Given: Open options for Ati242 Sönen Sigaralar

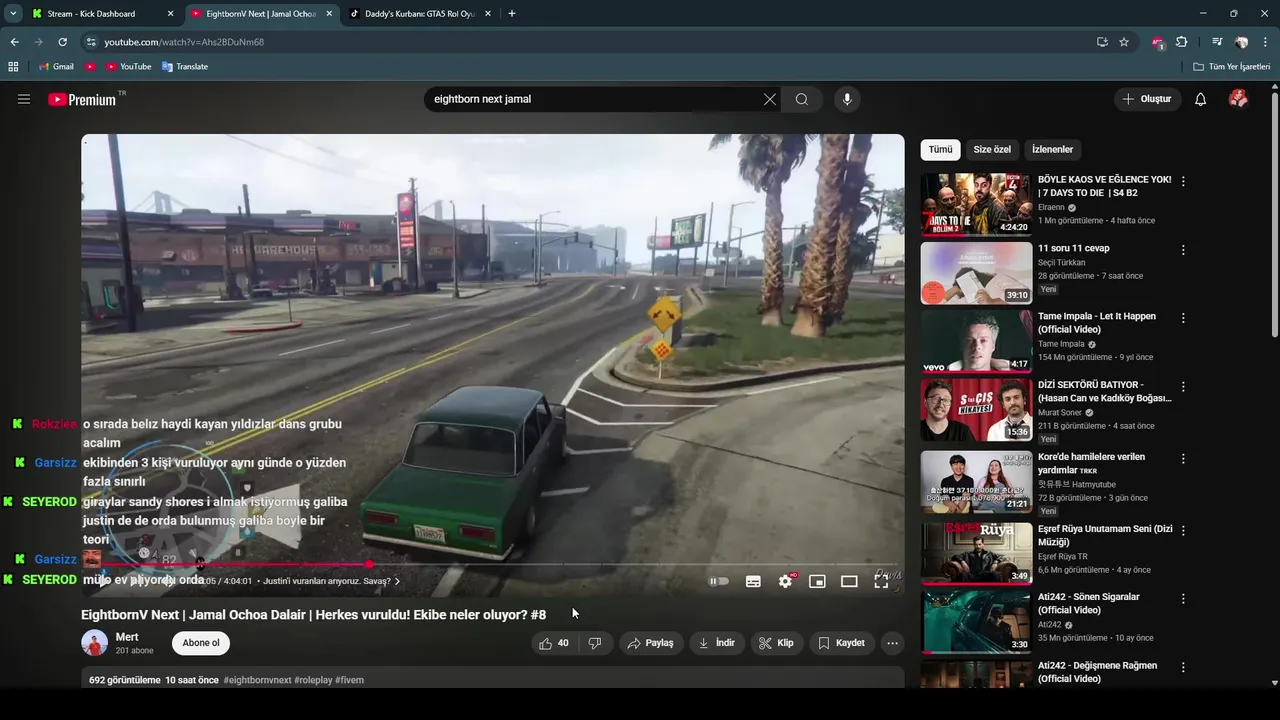Looking at the screenshot, I should click(x=1183, y=599).
